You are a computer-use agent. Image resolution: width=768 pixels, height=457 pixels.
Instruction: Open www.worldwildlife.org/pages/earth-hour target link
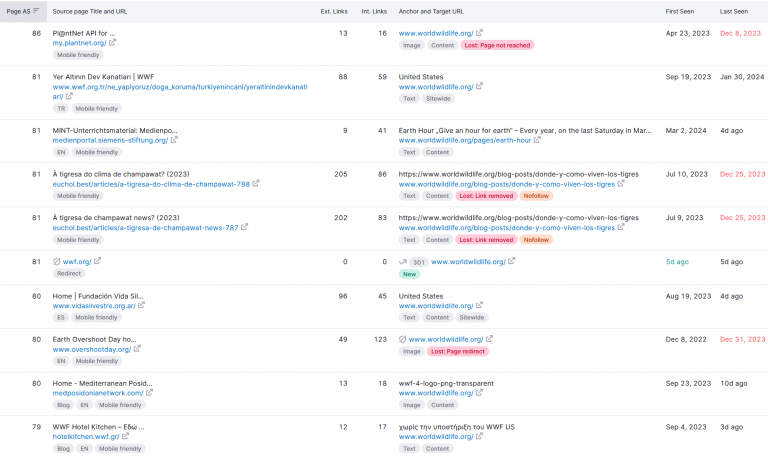(x=465, y=141)
